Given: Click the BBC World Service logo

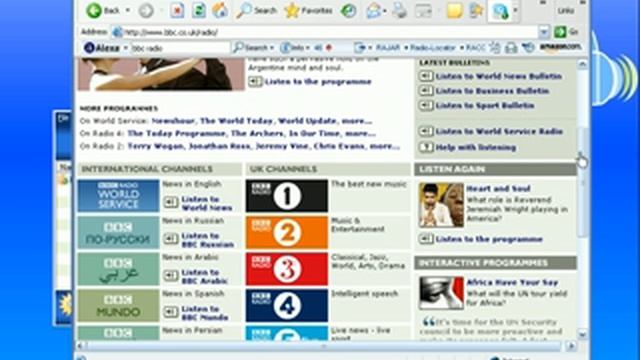Looking at the screenshot, I should pyautogui.click(x=118, y=196).
